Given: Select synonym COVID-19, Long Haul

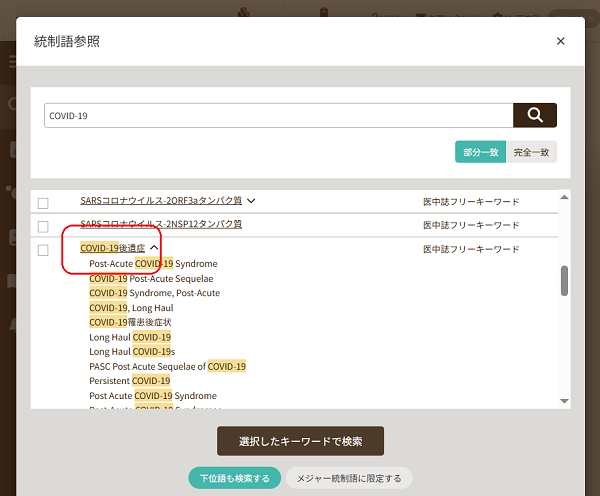Looking at the screenshot, I should tap(131, 308).
